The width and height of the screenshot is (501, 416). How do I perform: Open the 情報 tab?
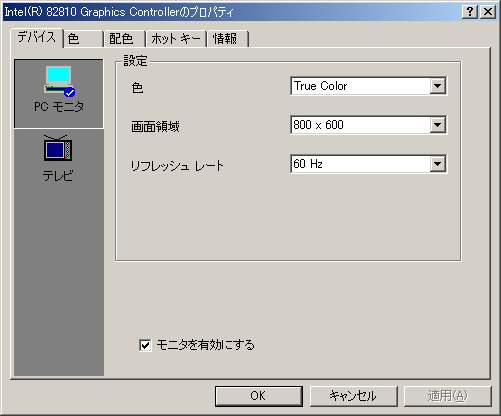(x=228, y=39)
